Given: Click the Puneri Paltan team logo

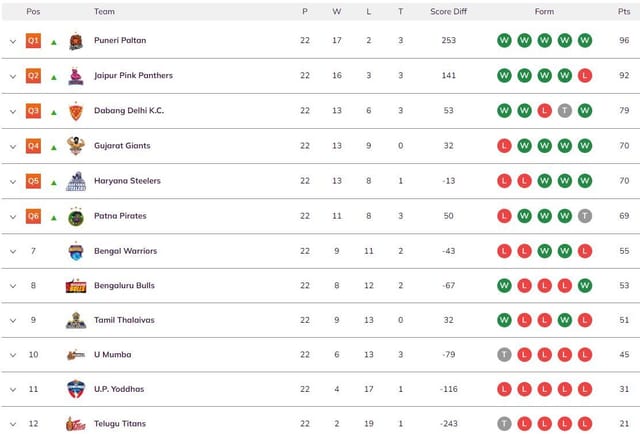Looking at the screenshot, I should pos(76,41).
